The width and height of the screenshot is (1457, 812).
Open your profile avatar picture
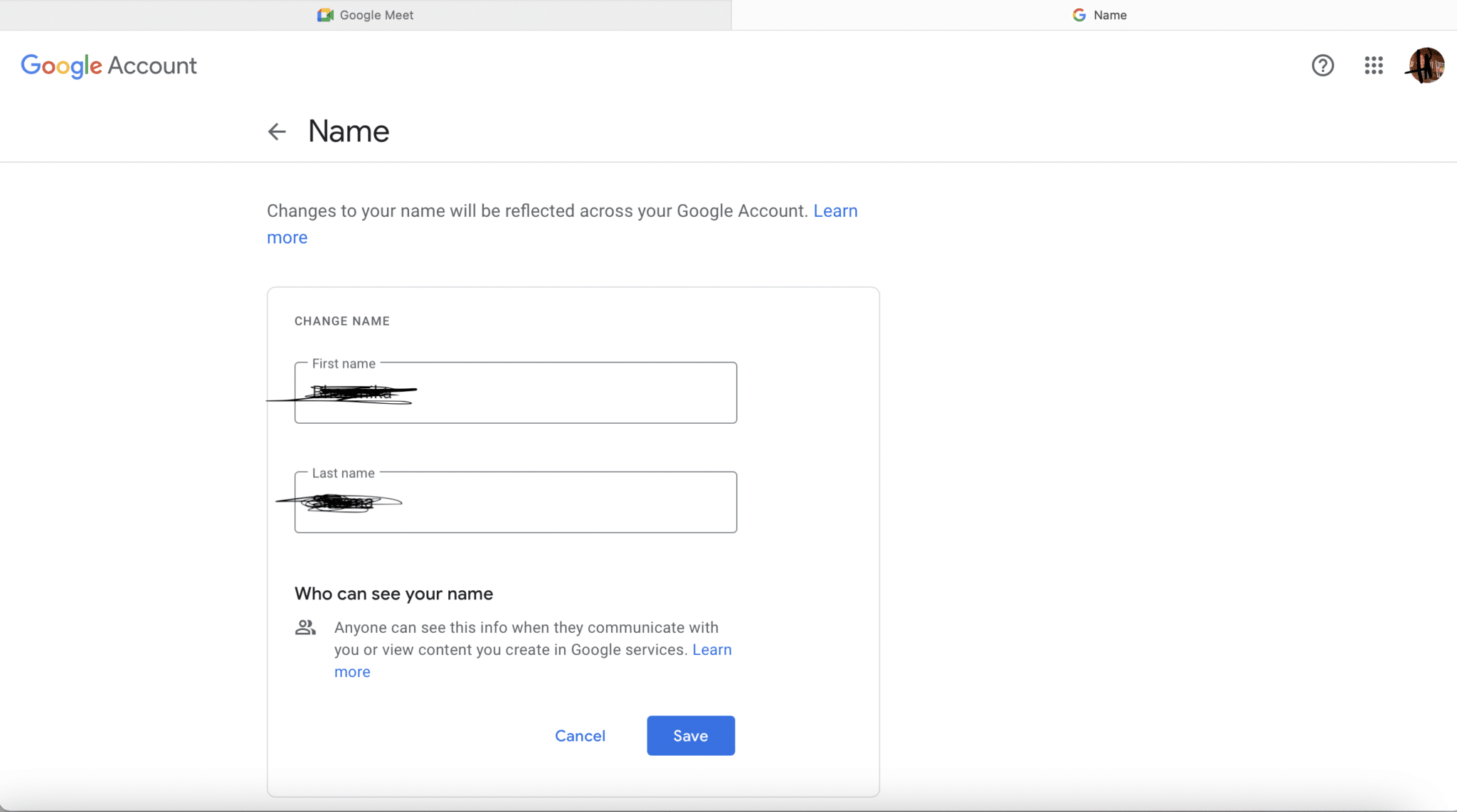[x=1426, y=65]
